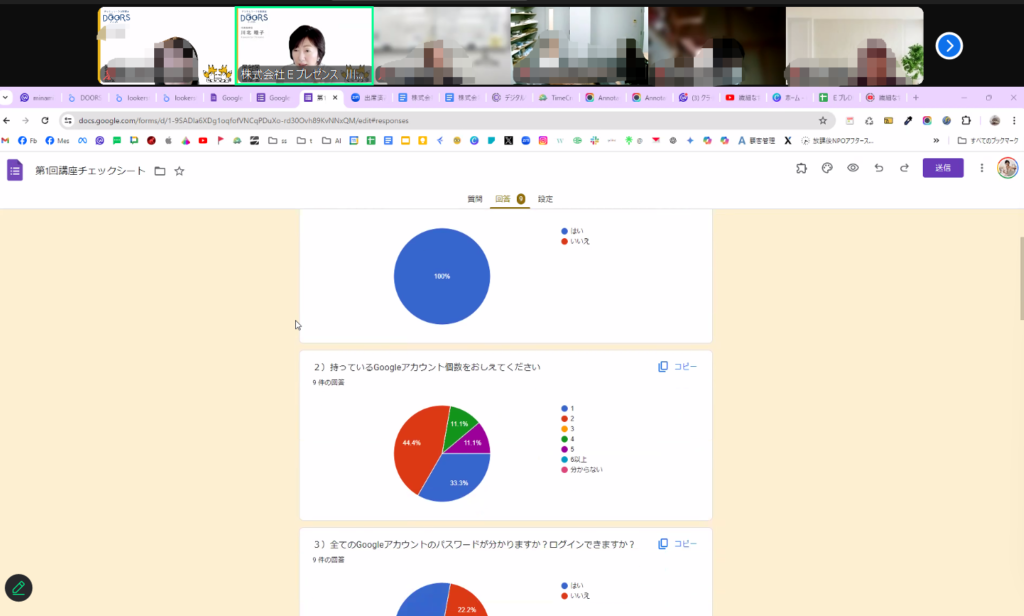The height and width of the screenshot is (616, 1024).
Task: Star the 第1回講座チェックシート form
Action: pos(179,171)
